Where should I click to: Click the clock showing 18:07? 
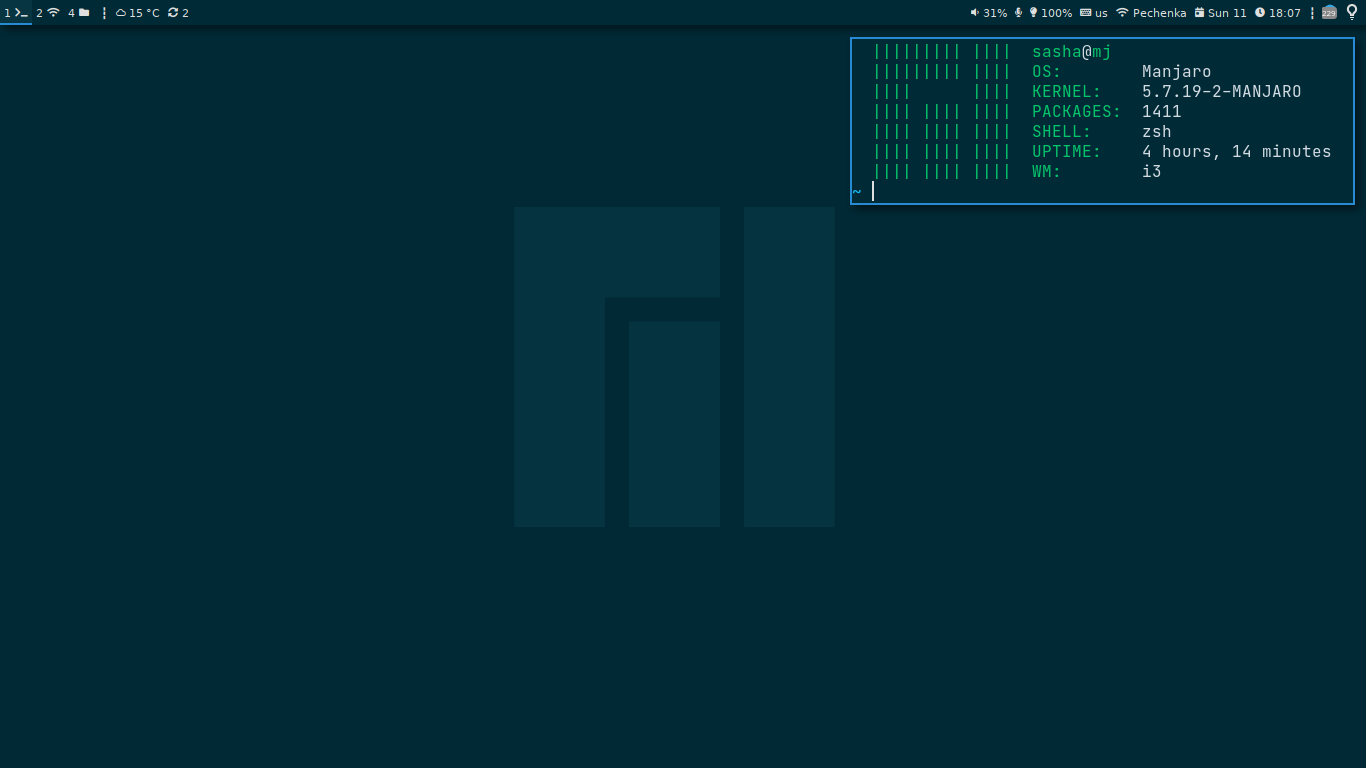pos(1278,13)
